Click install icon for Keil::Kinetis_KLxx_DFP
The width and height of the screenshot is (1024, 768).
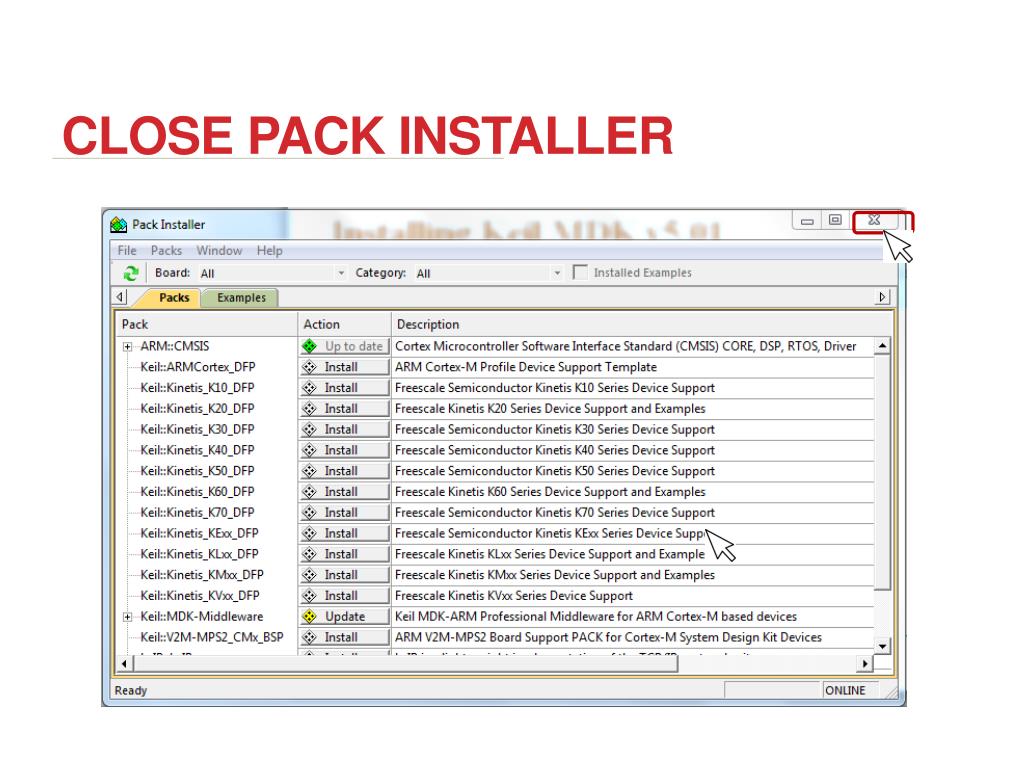(x=310, y=554)
